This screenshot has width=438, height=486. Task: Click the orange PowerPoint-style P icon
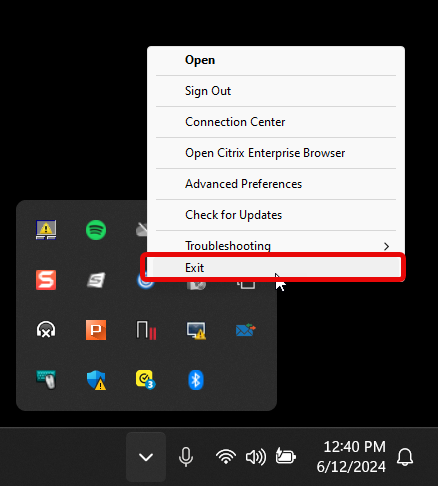(x=96, y=330)
